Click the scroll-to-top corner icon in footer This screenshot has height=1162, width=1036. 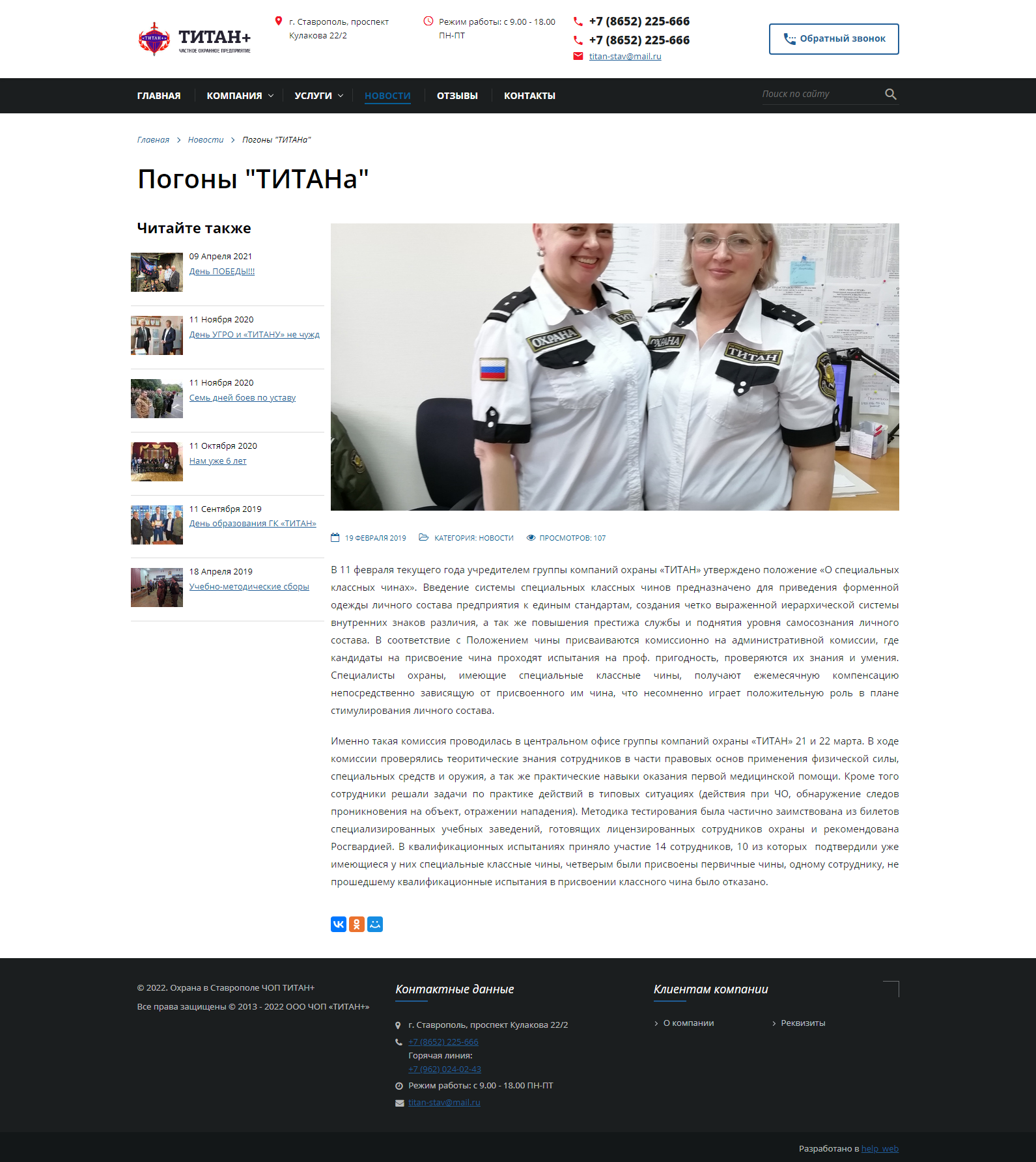pos(891,989)
